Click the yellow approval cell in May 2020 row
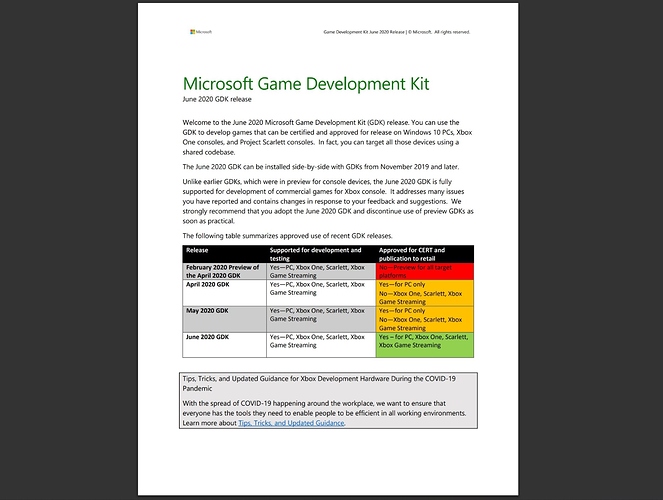The width and height of the screenshot is (663, 500). click(x=425, y=319)
